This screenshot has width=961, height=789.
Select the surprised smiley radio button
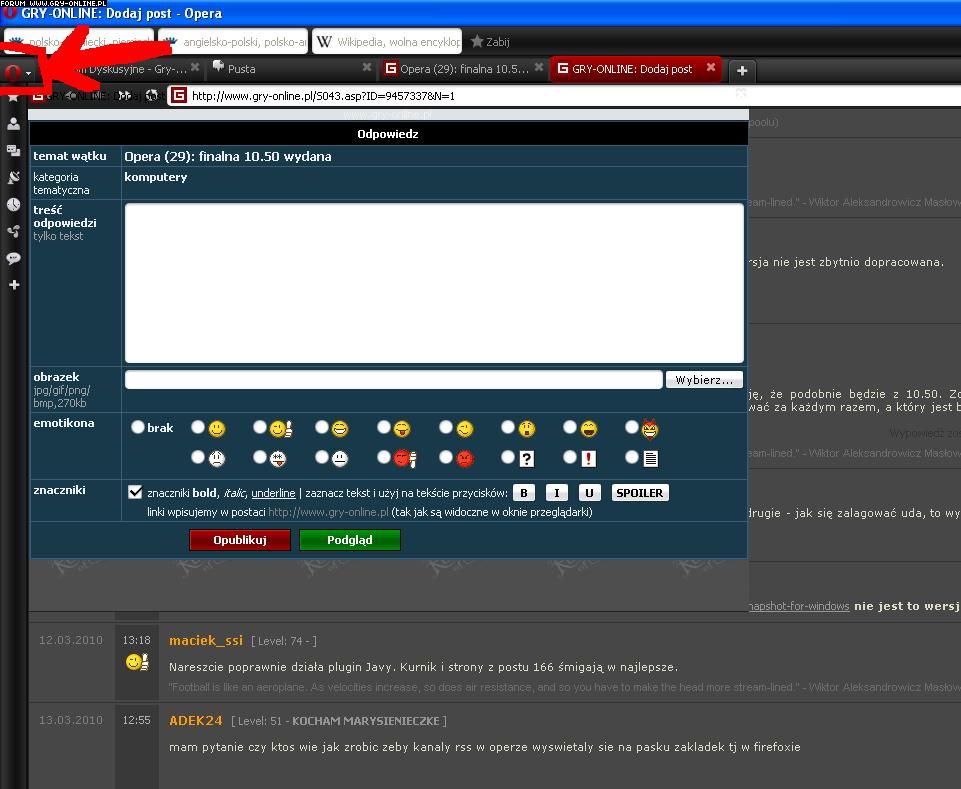point(507,427)
